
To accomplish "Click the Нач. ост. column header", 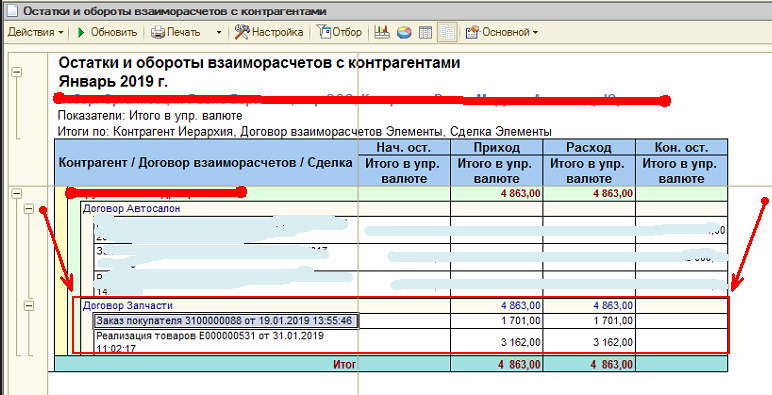I will (404, 147).
